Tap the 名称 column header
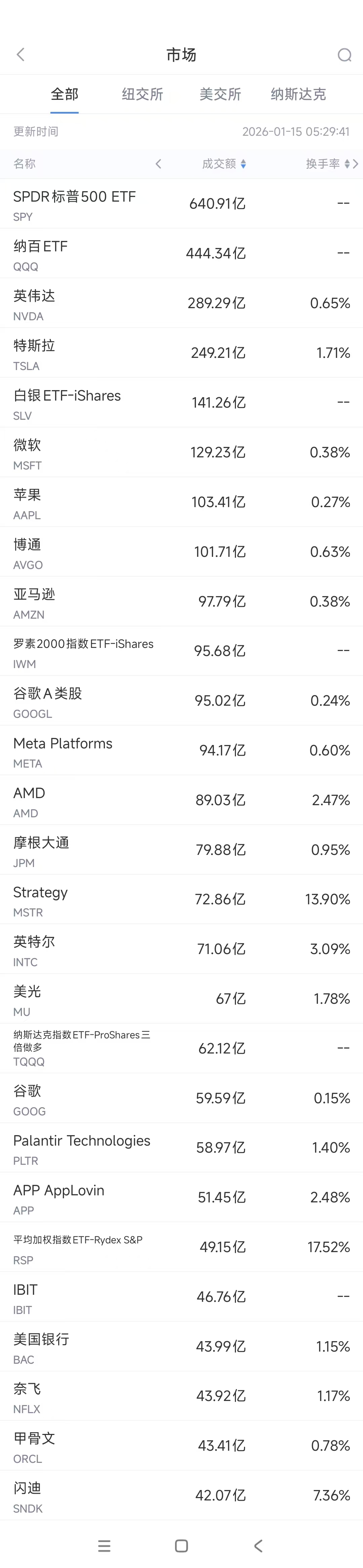363x1568 pixels. coord(25,164)
